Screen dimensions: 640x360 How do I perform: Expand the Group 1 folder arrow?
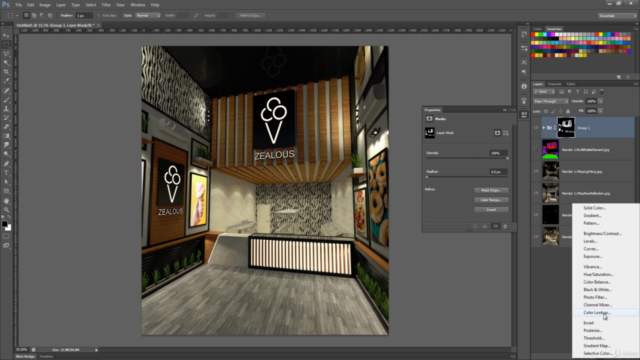(x=544, y=128)
